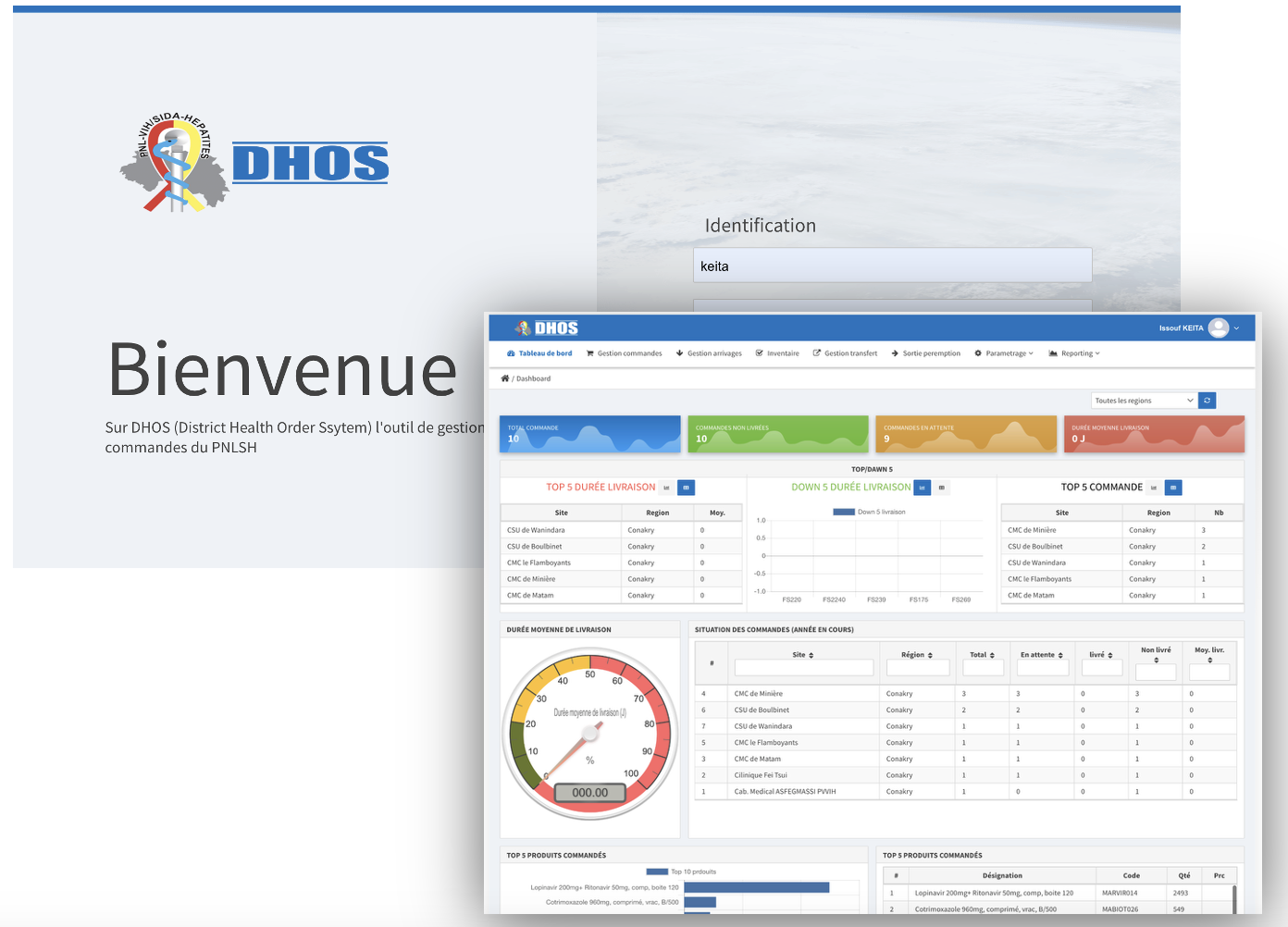Sort the situation table by livré

click(x=1101, y=655)
